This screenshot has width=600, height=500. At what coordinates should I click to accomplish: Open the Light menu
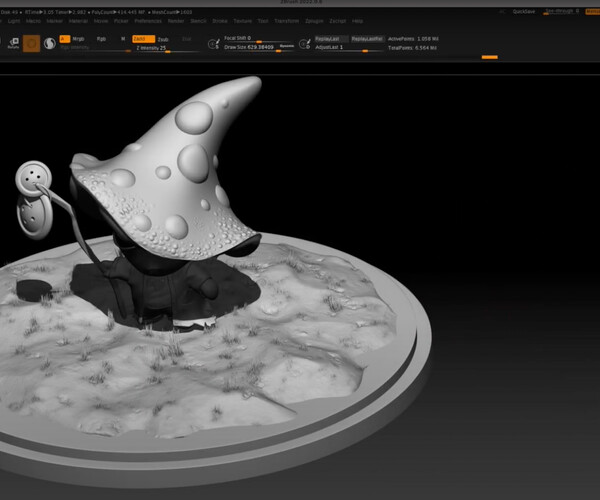(14, 21)
